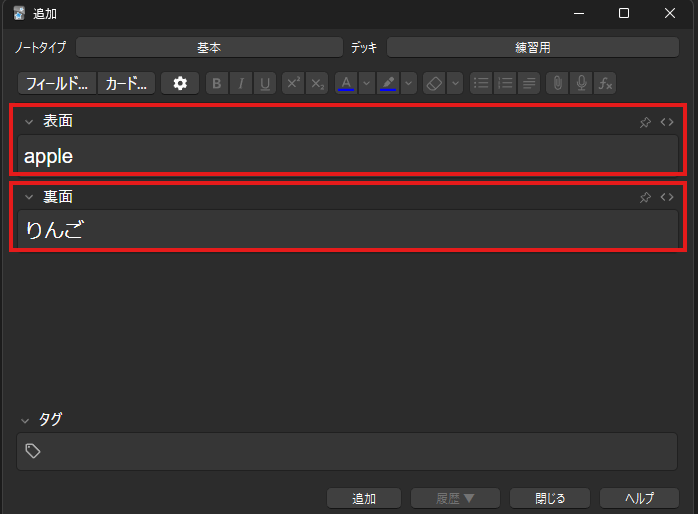Open the note type selector labeled 基本
The image size is (698, 514).
(x=208, y=47)
